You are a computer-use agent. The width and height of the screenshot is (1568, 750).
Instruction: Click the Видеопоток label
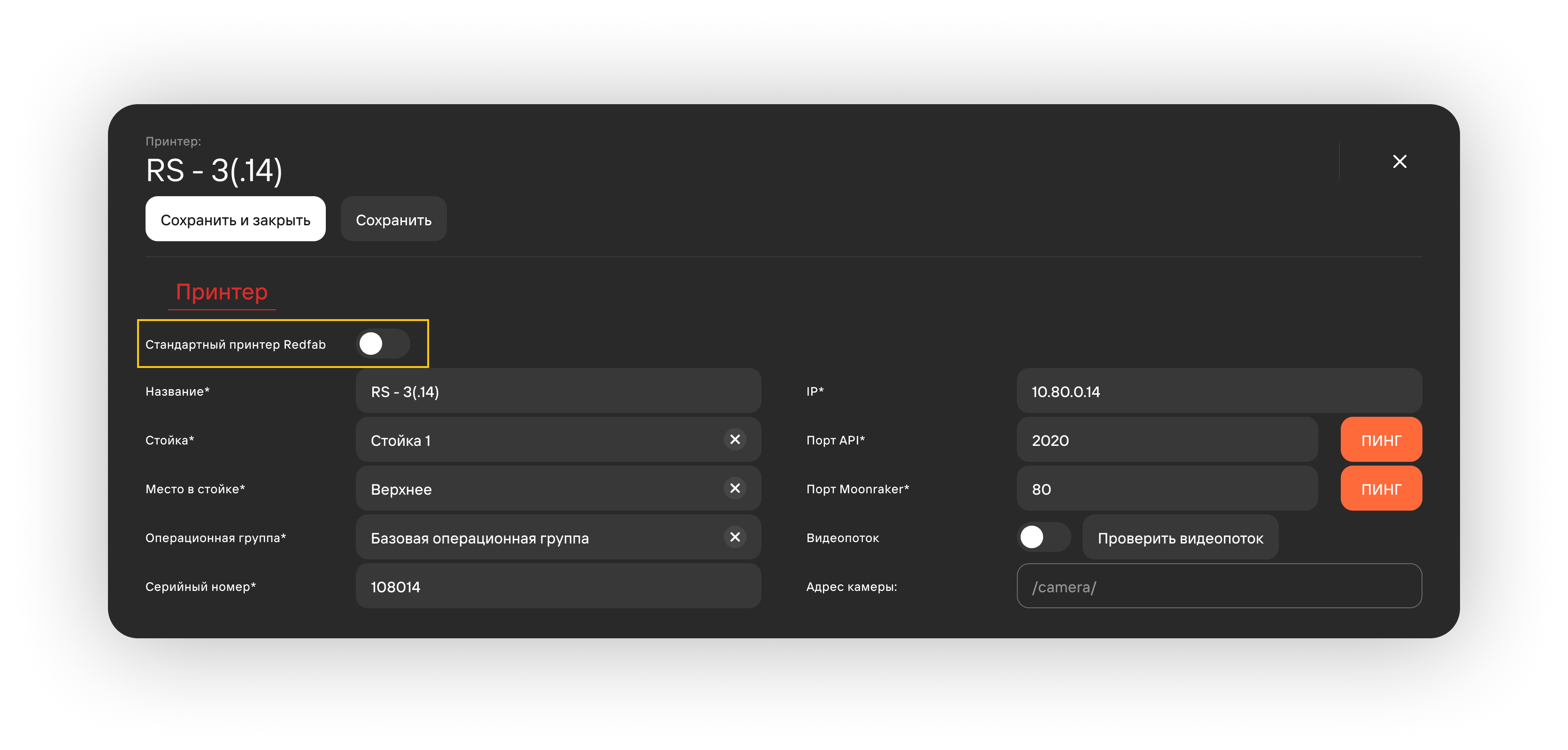[842, 538]
